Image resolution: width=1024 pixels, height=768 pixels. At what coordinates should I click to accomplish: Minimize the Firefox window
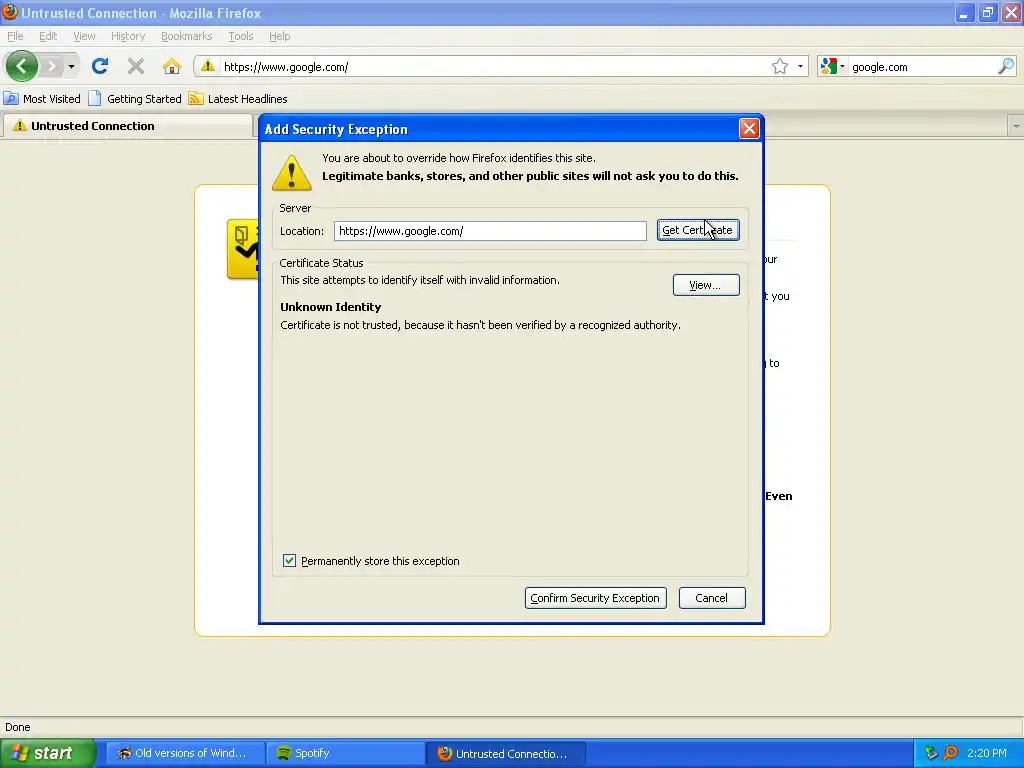964,13
